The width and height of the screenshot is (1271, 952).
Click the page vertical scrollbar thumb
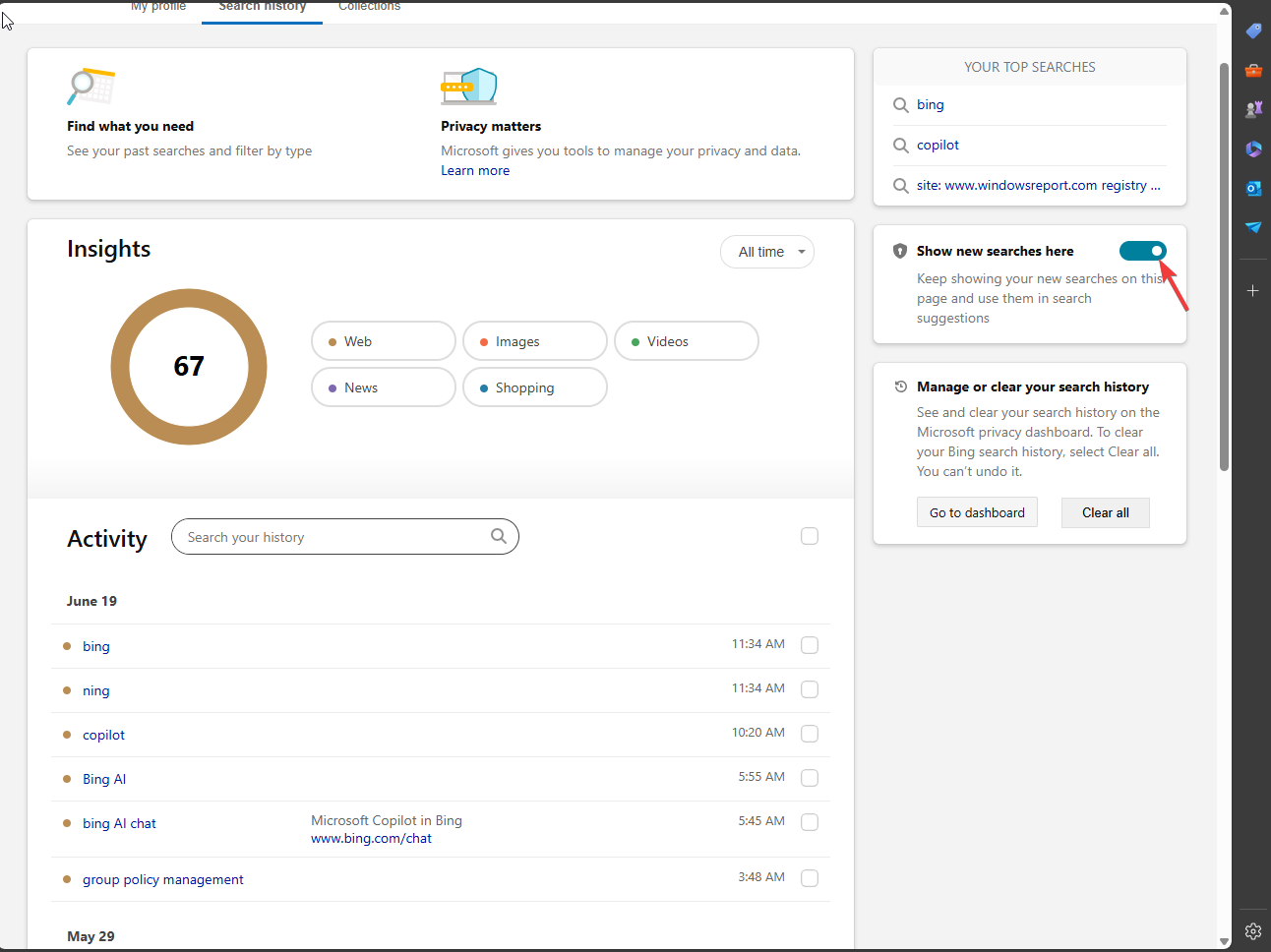point(1224,268)
